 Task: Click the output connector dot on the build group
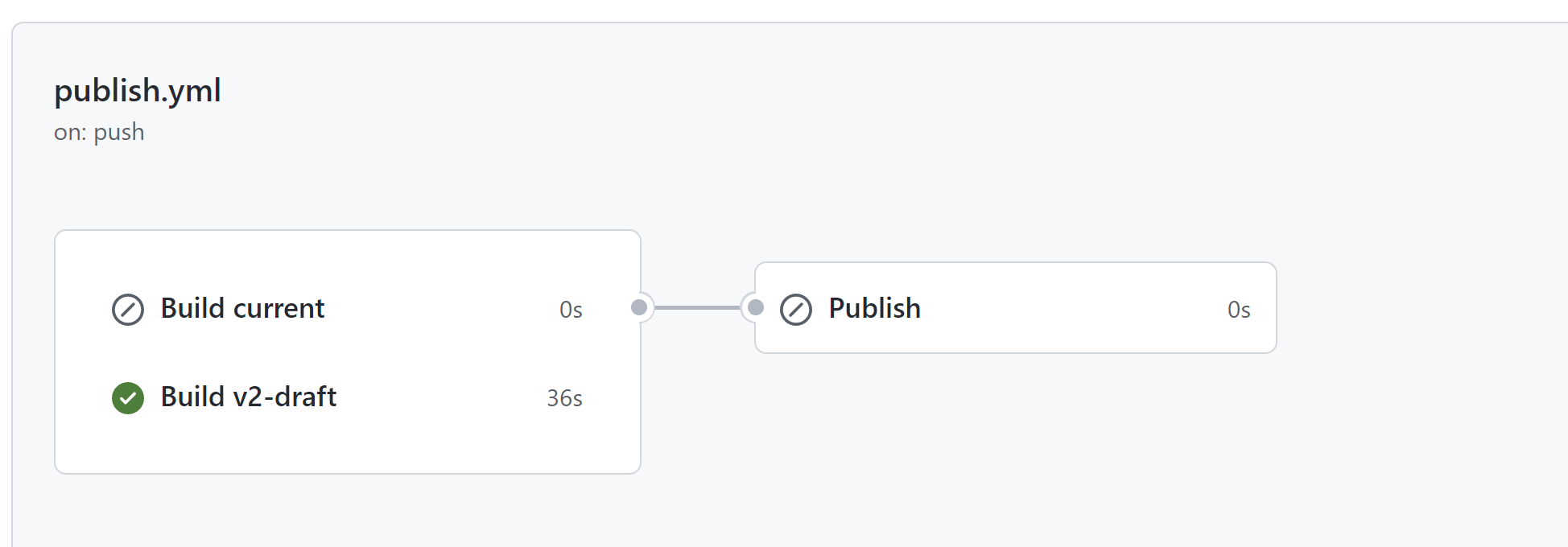point(641,308)
